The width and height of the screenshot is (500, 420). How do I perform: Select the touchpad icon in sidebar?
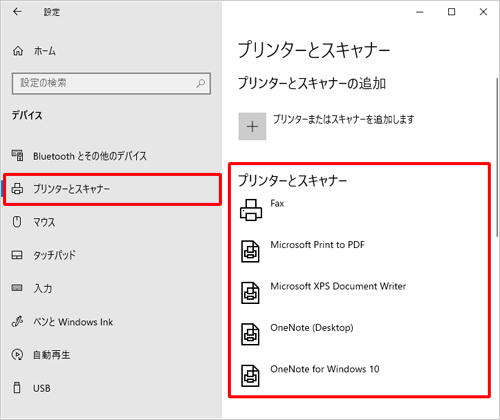click(17, 255)
